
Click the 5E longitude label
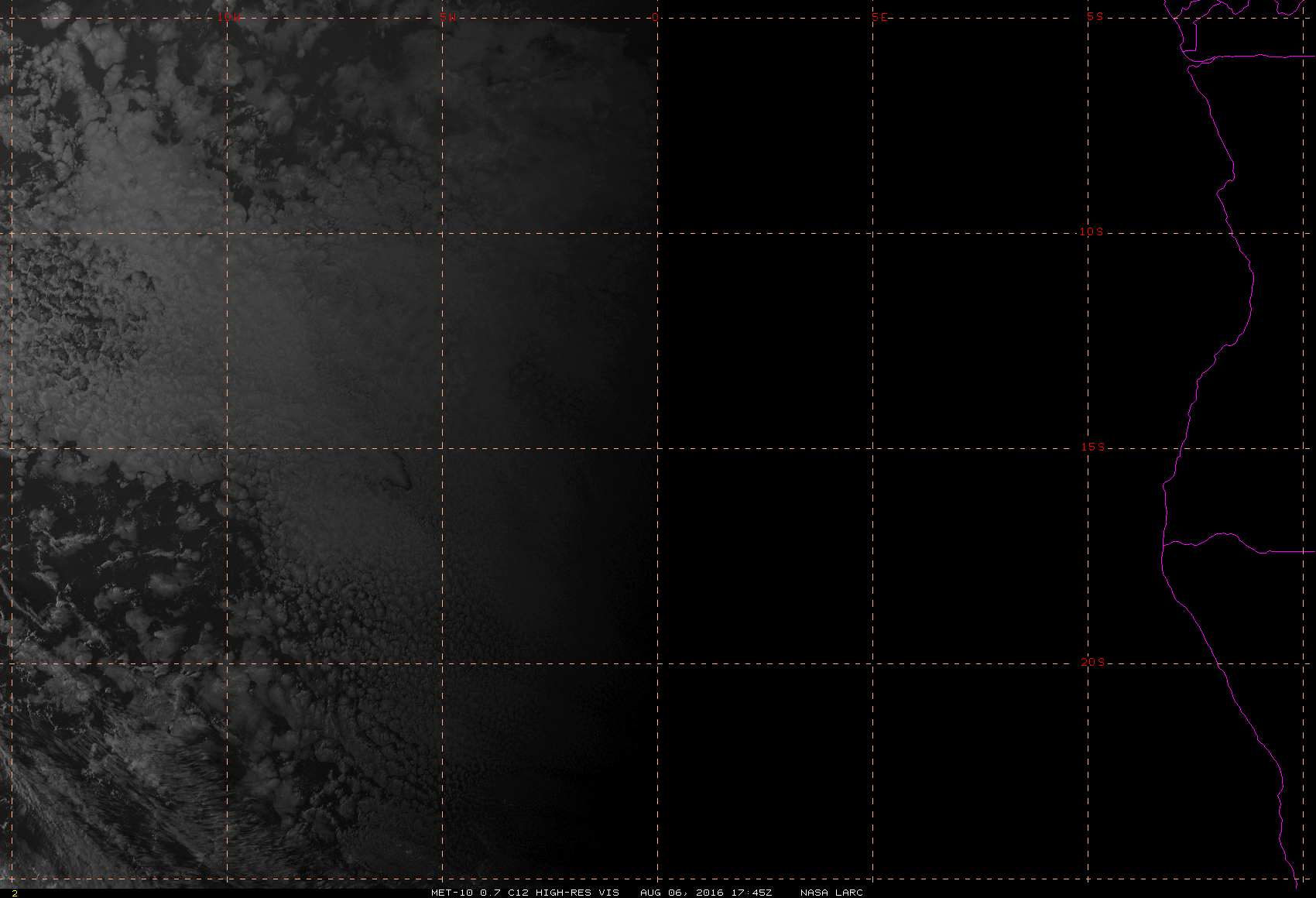pos(879,17)
